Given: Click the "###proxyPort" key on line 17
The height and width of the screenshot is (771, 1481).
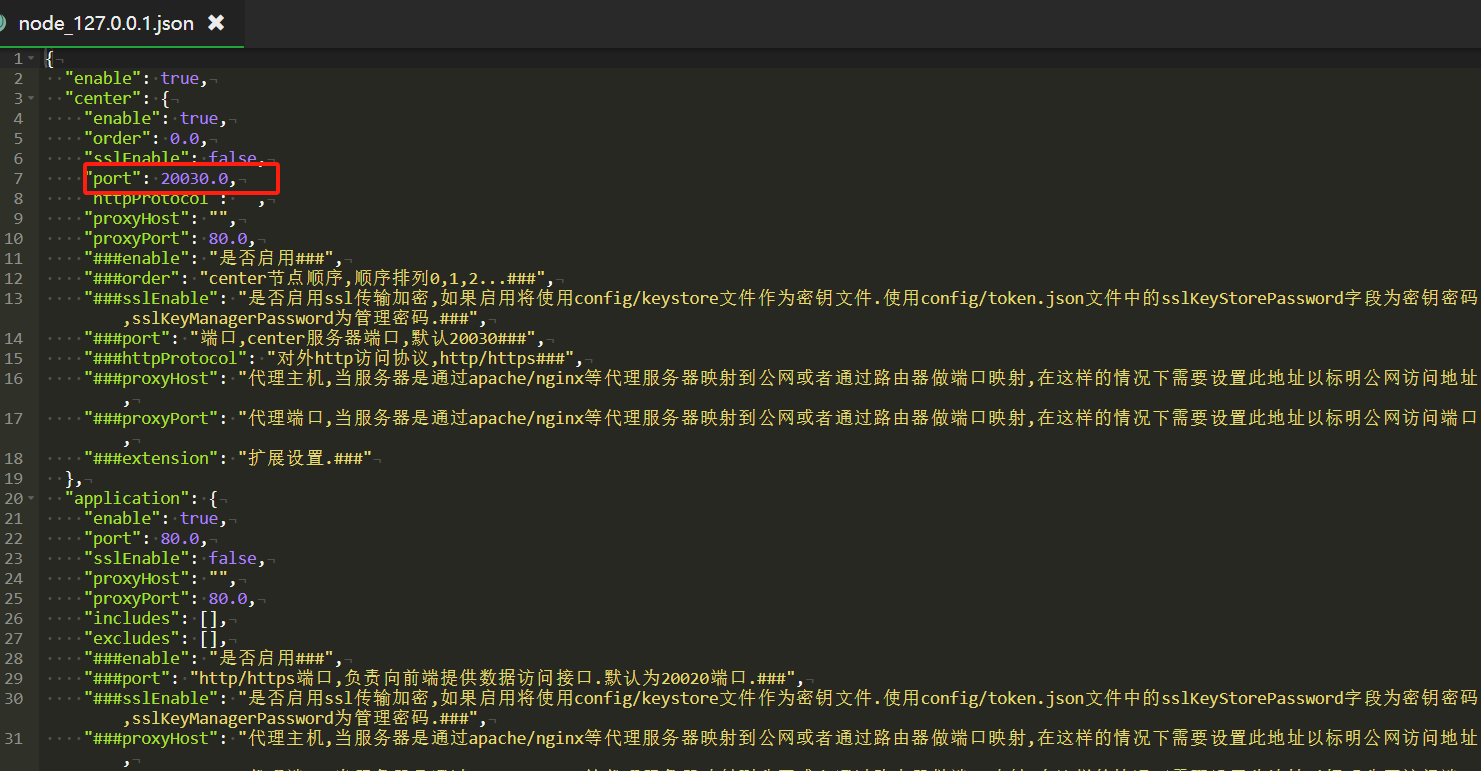Looking at the screenshot, I should coord(151,418).
